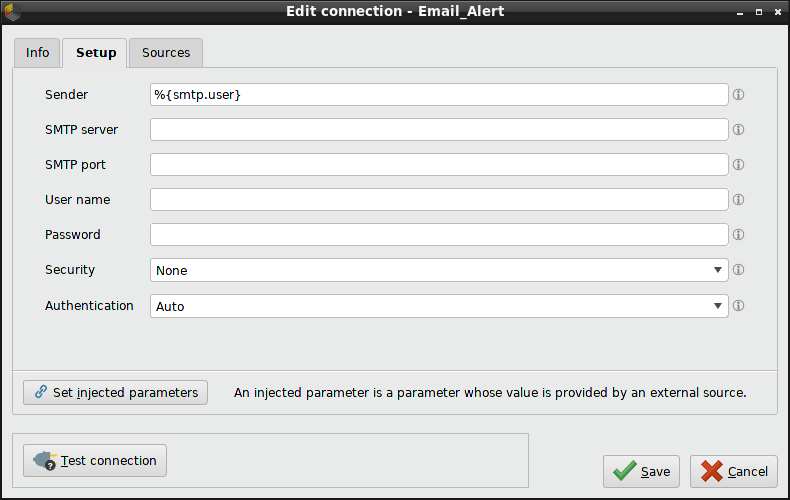Click the info icon next to Security
The width and height of the screenshot is (790, 500).
tap(739, 270)
